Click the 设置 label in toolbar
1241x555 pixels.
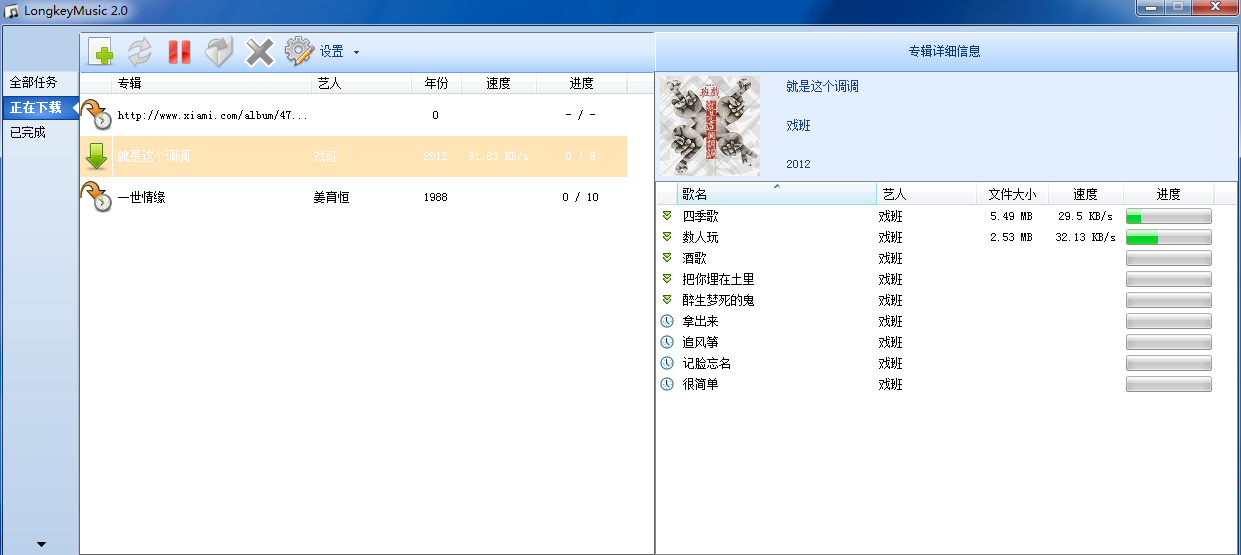332,52
